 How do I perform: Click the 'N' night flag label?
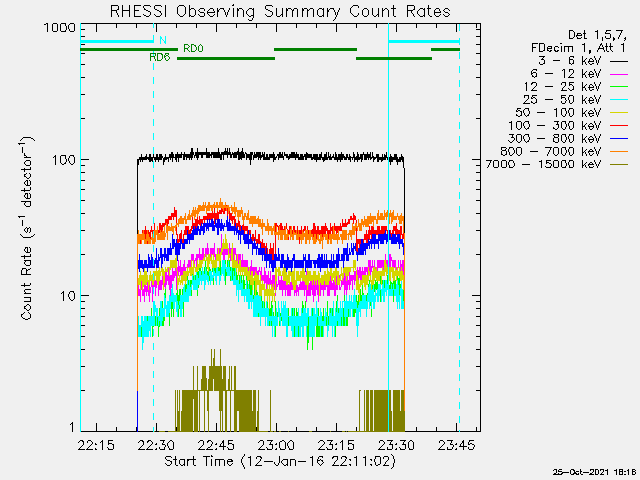[x=163, y=40]
